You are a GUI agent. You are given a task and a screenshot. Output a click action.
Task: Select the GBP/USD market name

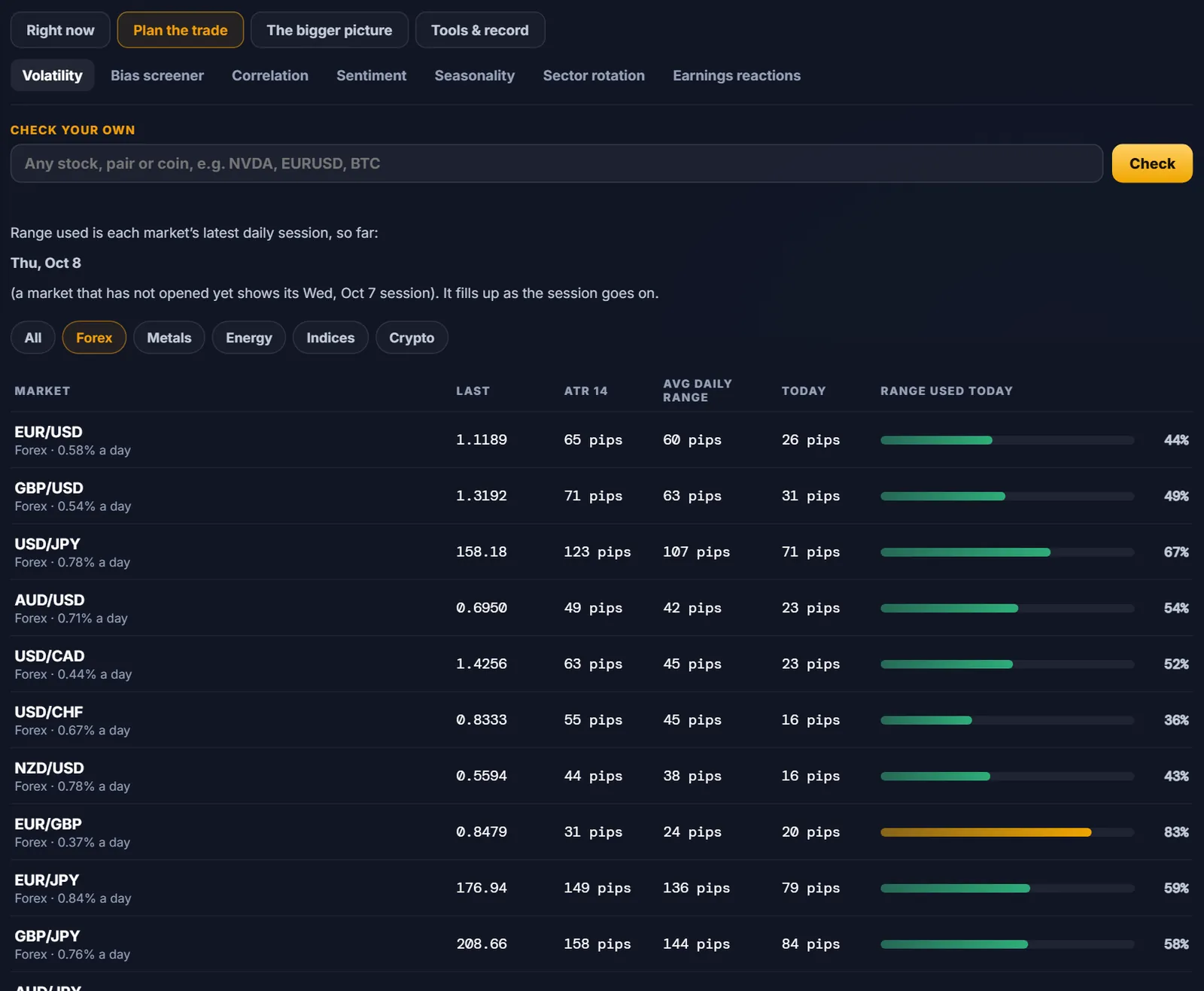click(49, 488)
